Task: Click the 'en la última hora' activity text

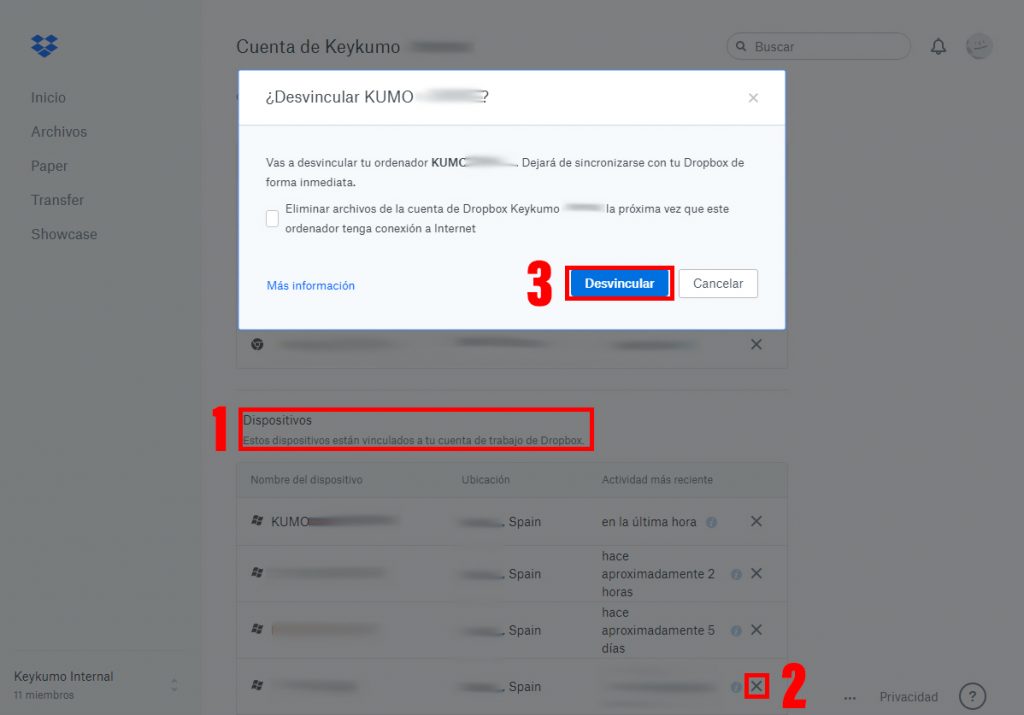Action: tap(649, 522)
